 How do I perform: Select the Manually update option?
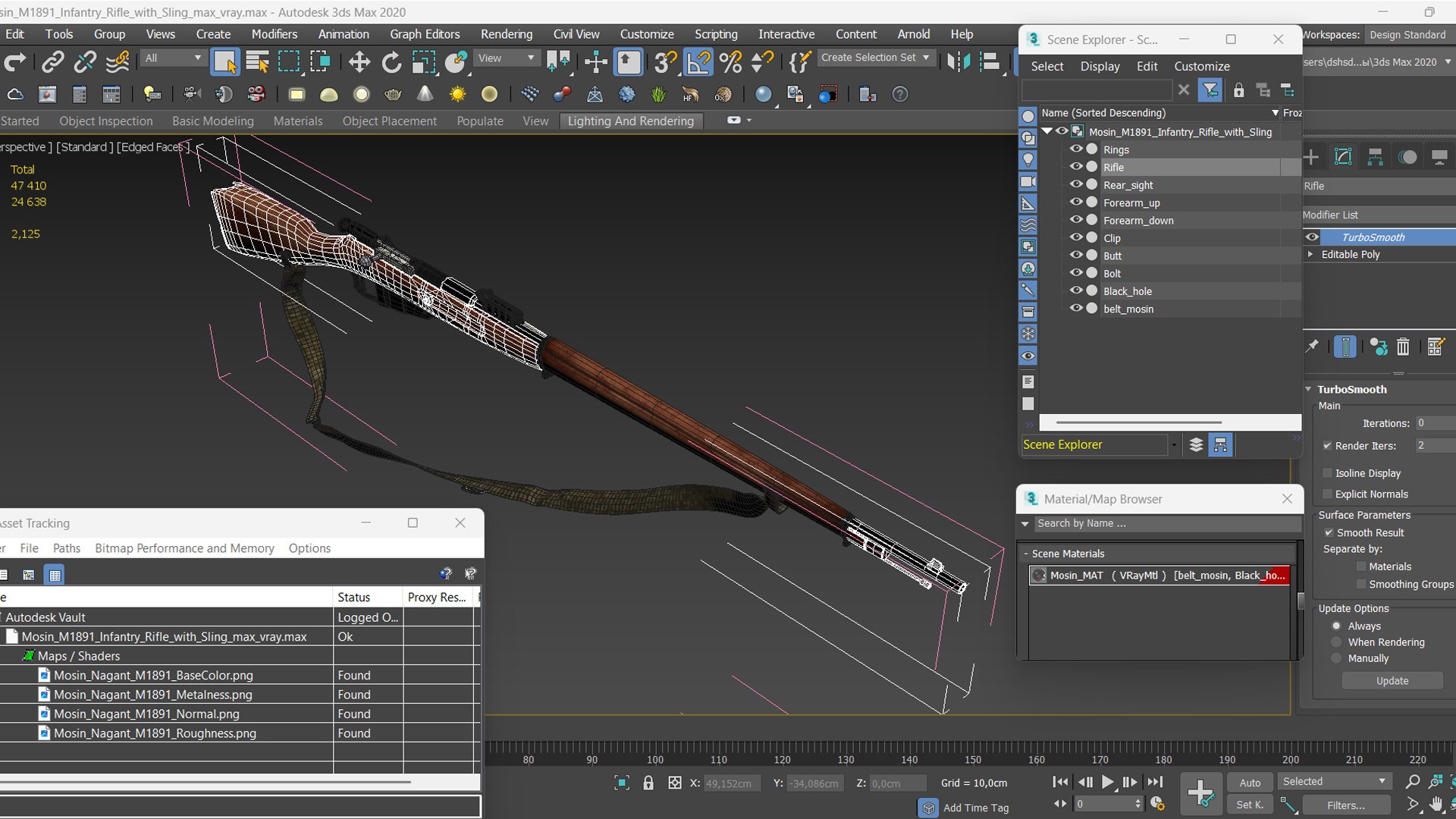tap(1336, 659)
